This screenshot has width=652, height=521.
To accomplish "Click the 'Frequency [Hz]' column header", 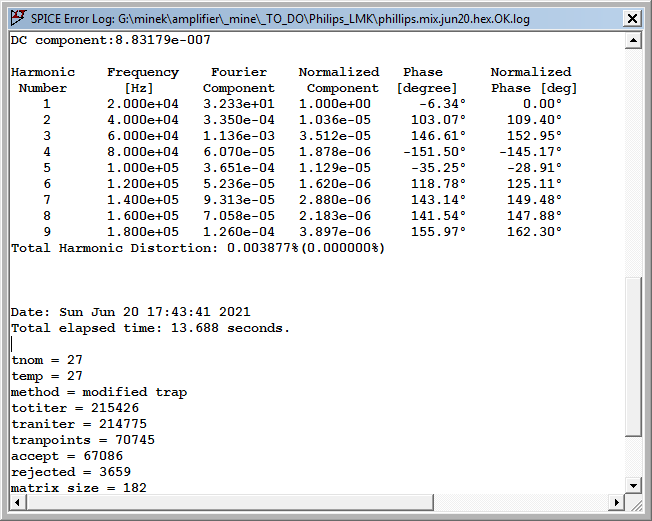I will (x=143, y=80).
